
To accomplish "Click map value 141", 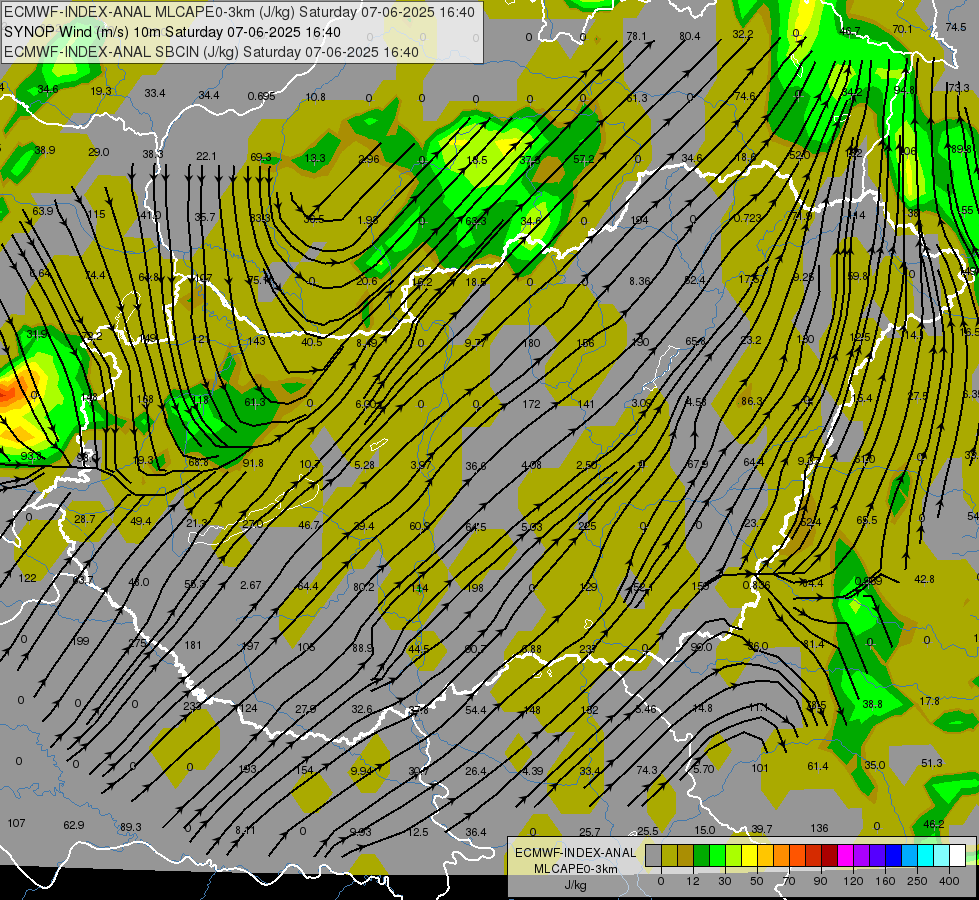I will coord(586,404).
